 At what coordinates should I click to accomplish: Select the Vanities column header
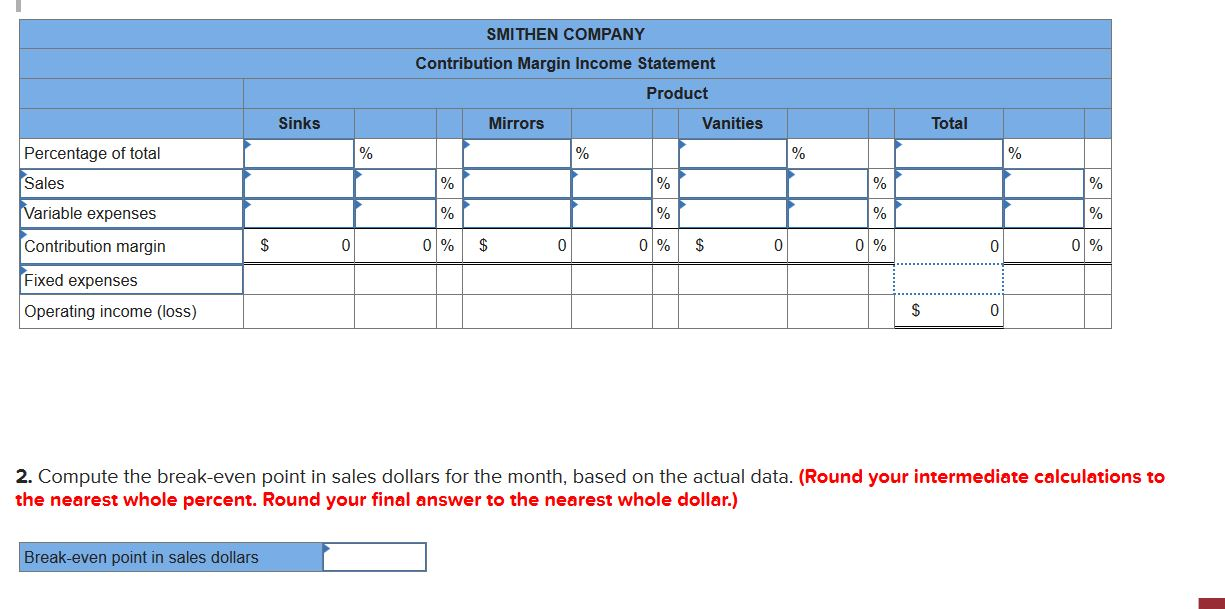click(733, 123)
